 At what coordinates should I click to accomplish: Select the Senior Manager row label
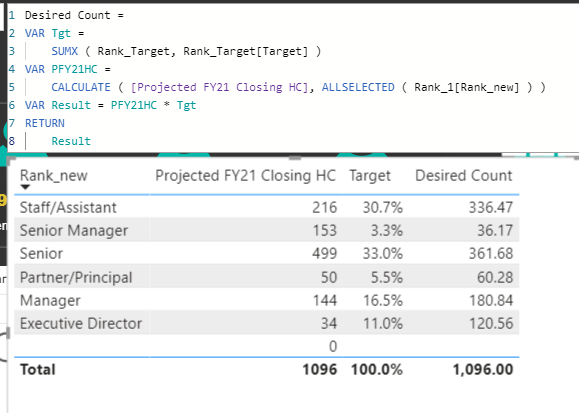[74, 231]
